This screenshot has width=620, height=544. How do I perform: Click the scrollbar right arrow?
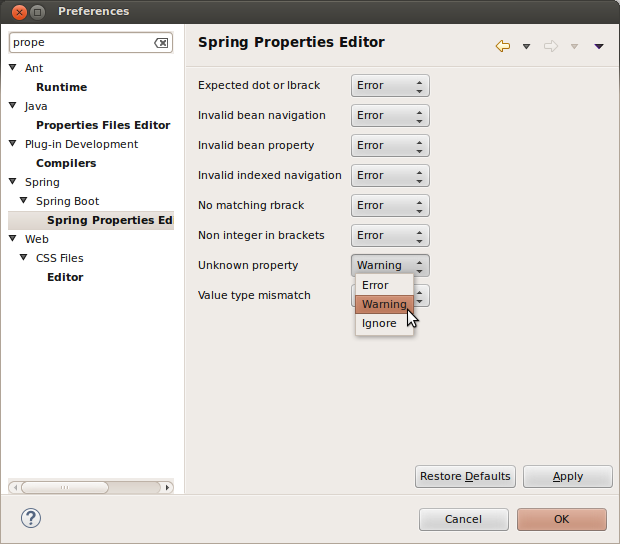pyautogui.click(x=167, y=487)
